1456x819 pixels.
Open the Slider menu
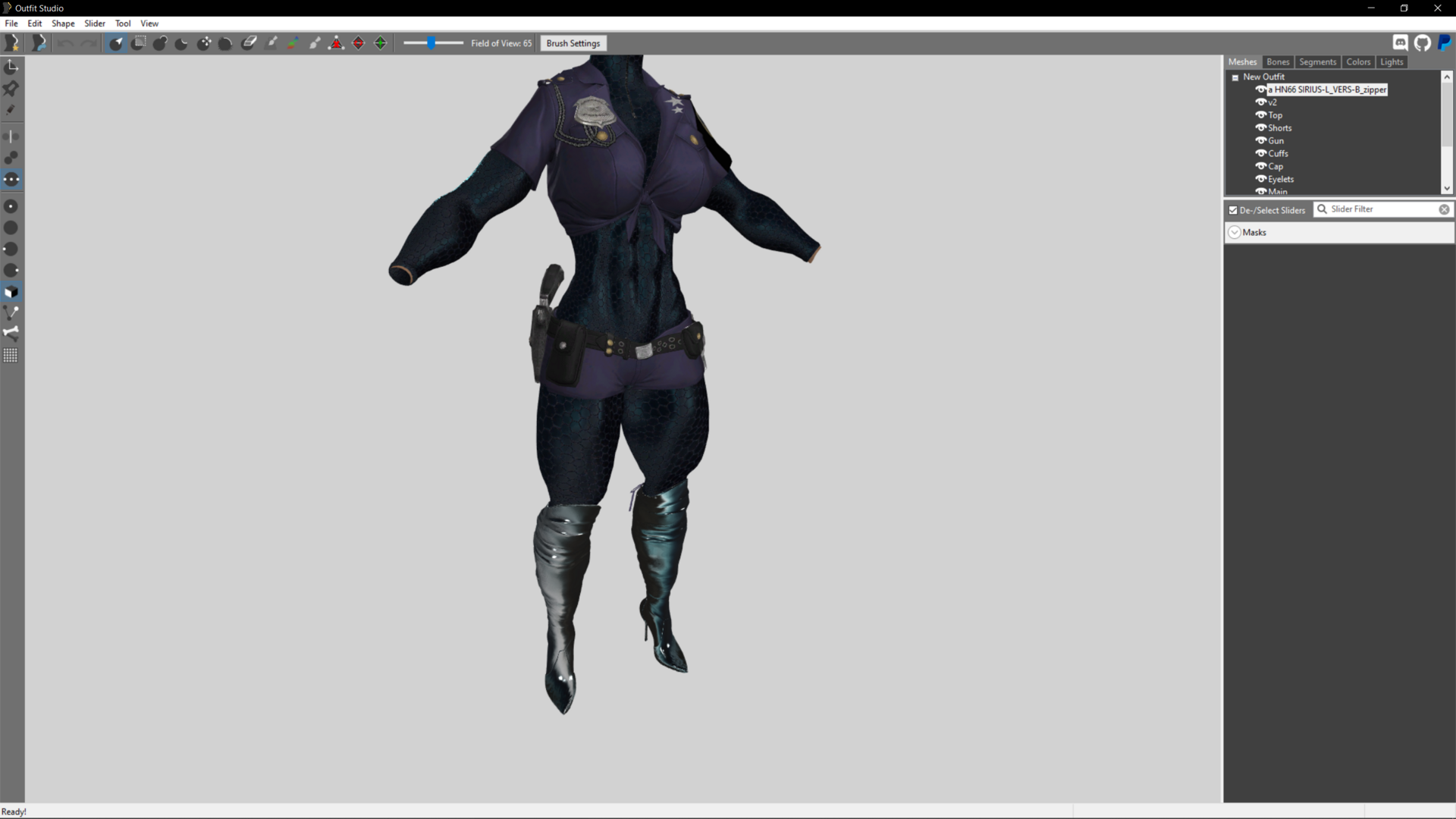[x=95, y=24]
